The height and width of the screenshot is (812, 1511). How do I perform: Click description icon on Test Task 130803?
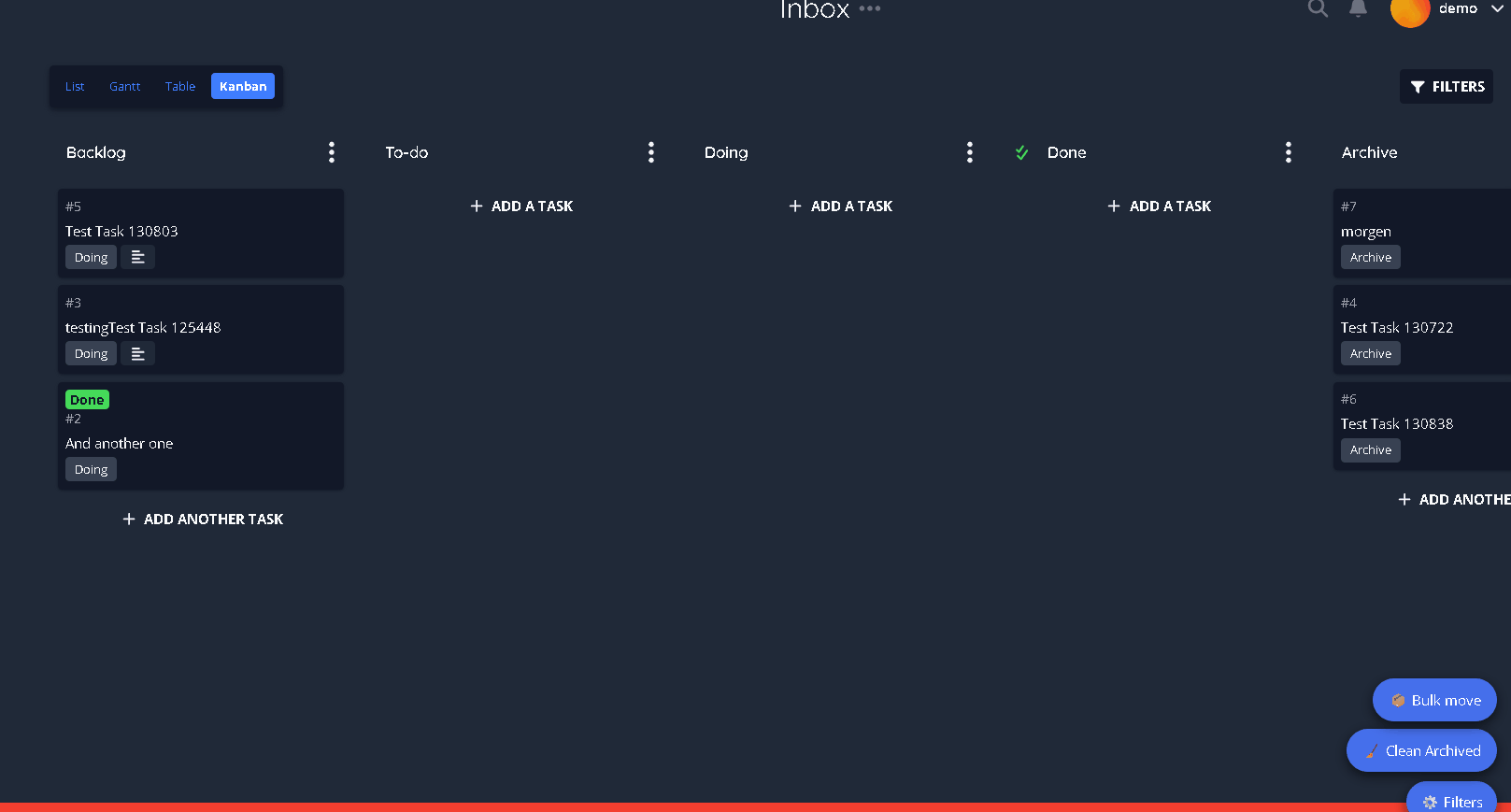click(x=138, y=257)
